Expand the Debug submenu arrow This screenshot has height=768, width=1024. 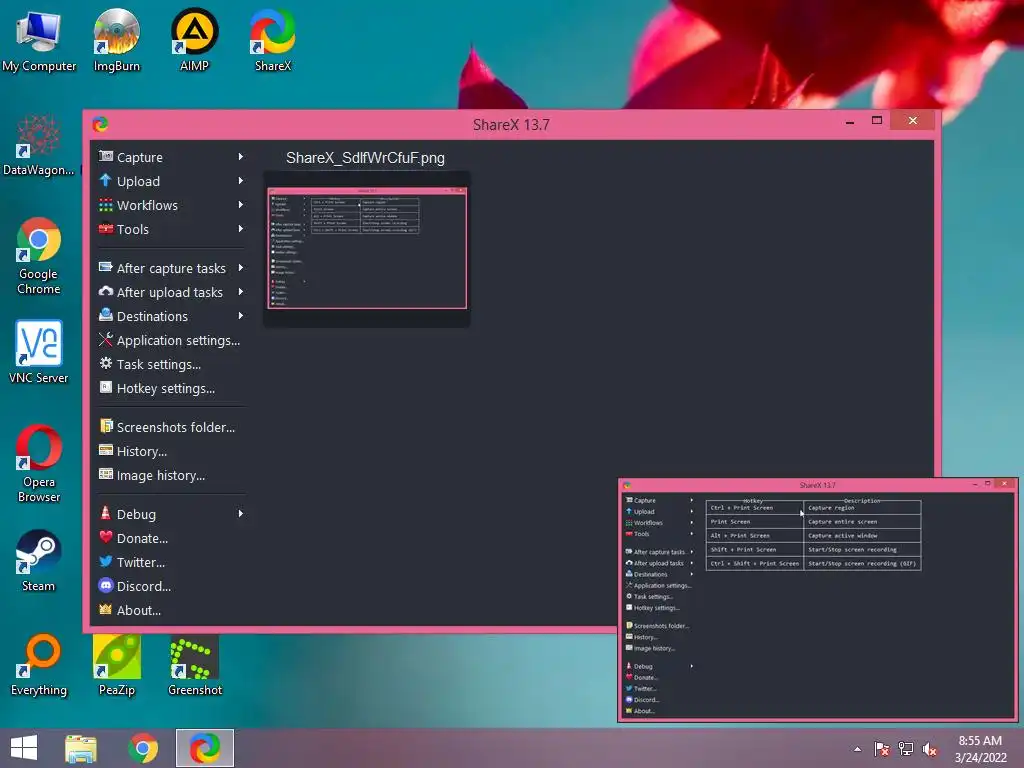pyautogui.click(x=241, y=514)
